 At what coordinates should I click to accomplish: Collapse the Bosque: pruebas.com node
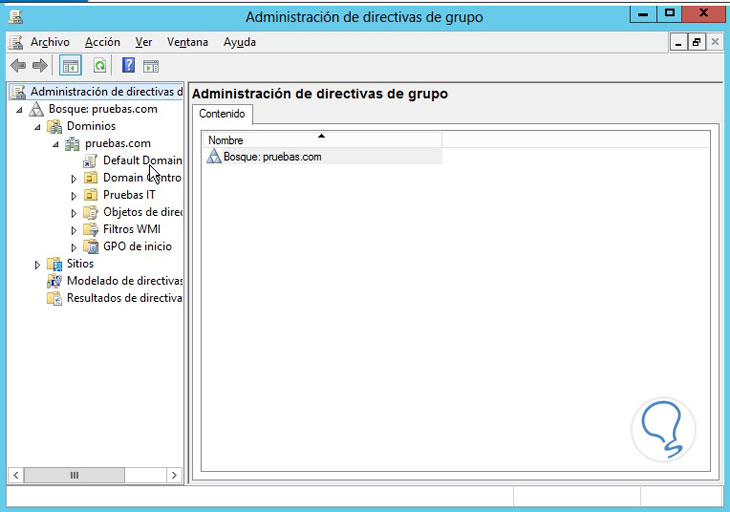click(19, 110)
